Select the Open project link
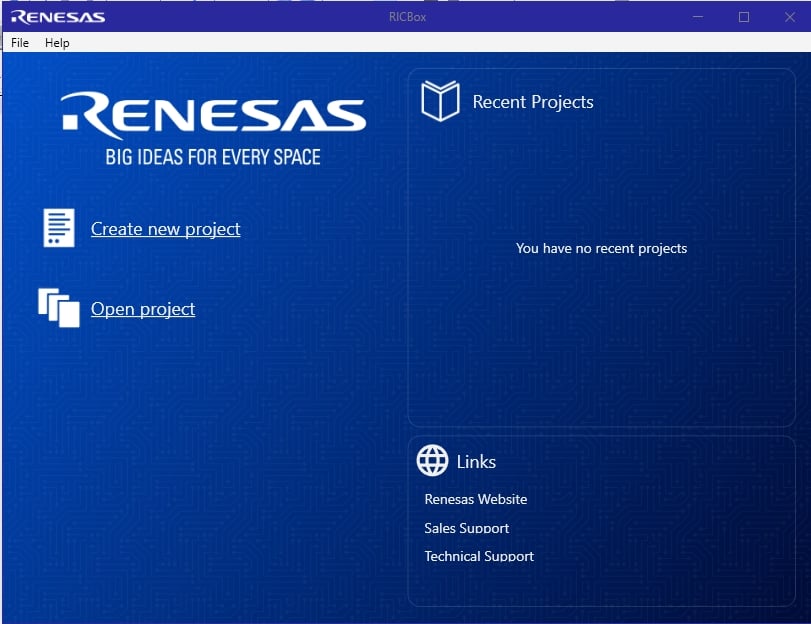The width and height of the screenshot is (811, 624). [x=143, y=309]
